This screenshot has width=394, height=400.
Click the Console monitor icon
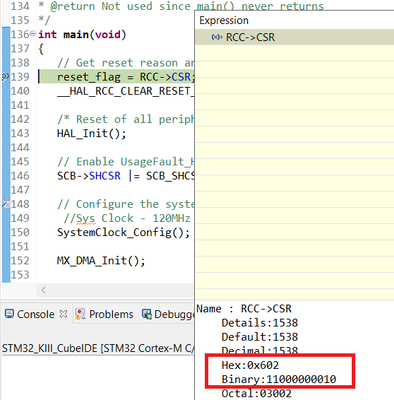point(9,314)
